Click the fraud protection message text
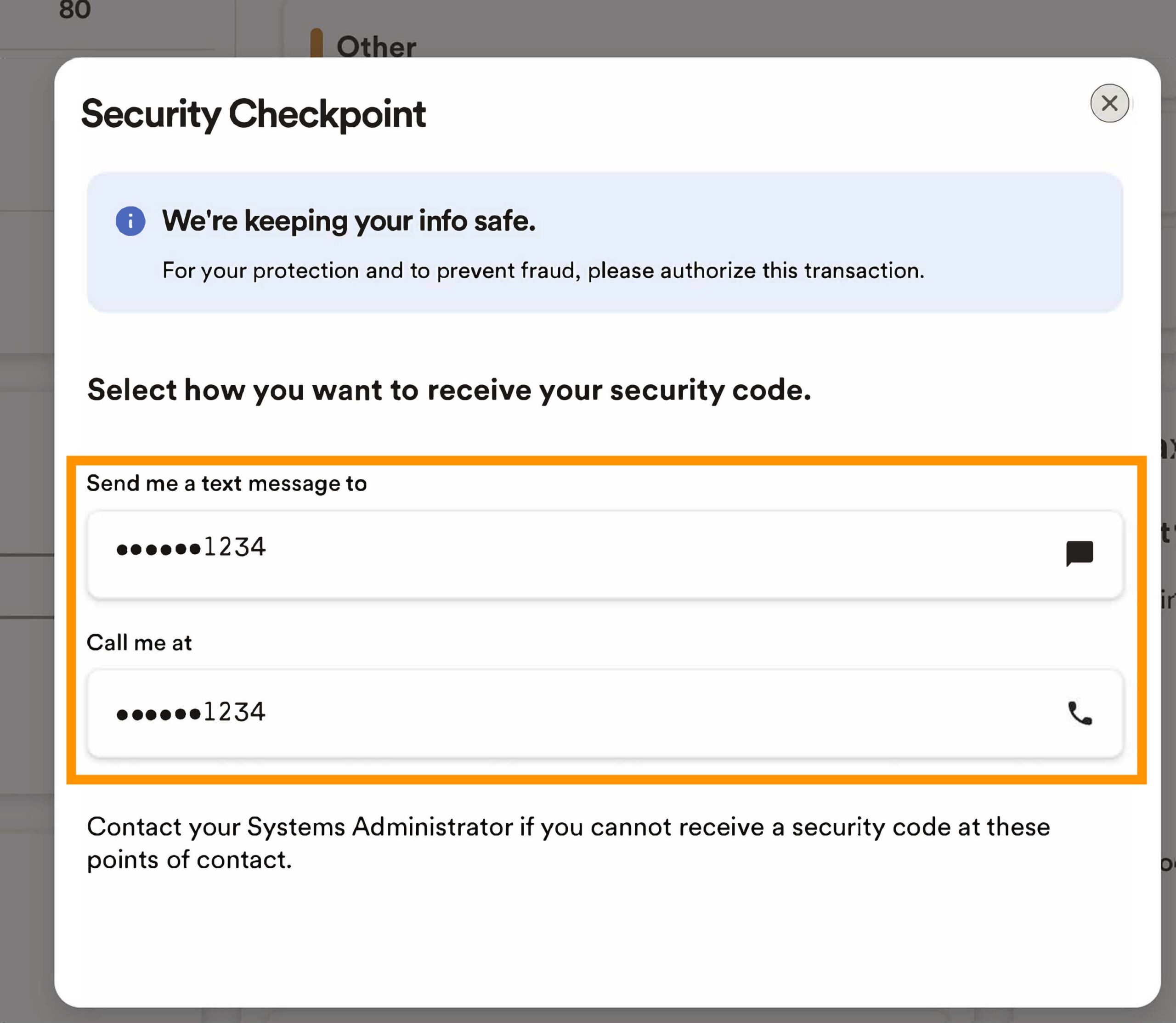The image size is (1176, 1023). click(543, 270)
